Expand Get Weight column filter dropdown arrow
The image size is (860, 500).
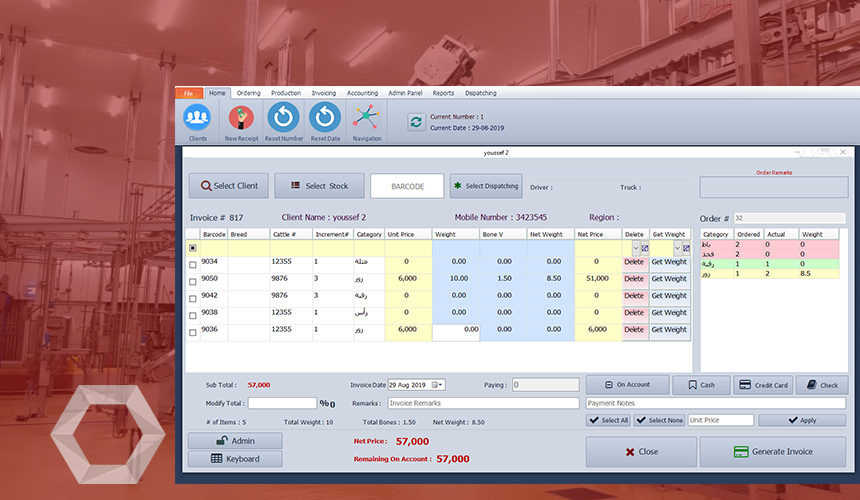[x=677, y=248]
